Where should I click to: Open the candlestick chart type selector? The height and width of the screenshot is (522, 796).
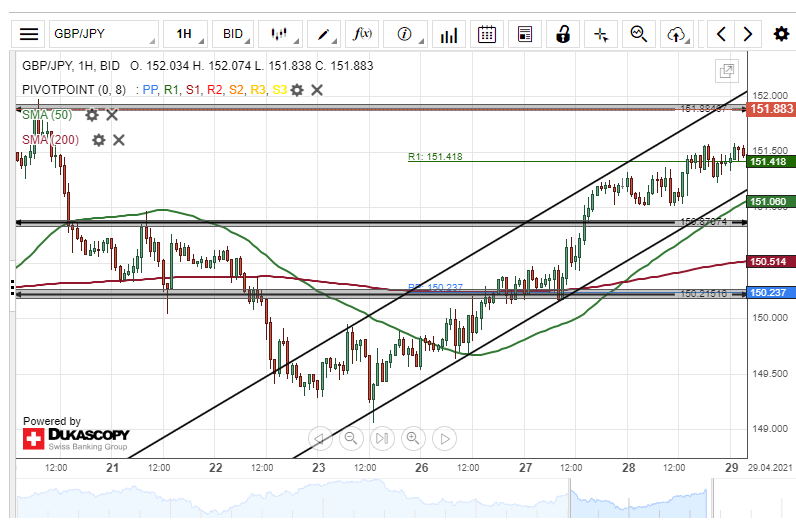pyautogui.click(x=280, y=34)
